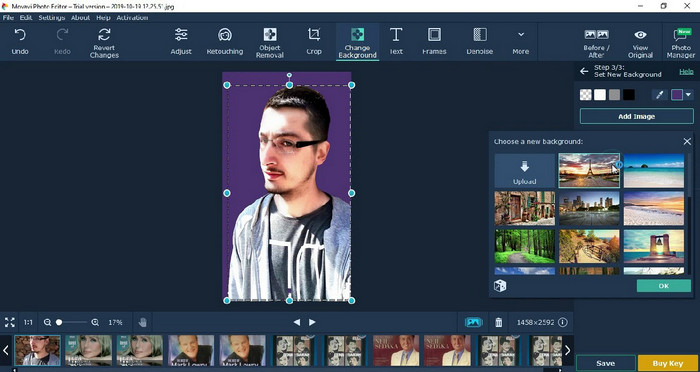Viewport: 700px width, 372px height.
Task: Select the white background swatch
Action: [600, 95]
